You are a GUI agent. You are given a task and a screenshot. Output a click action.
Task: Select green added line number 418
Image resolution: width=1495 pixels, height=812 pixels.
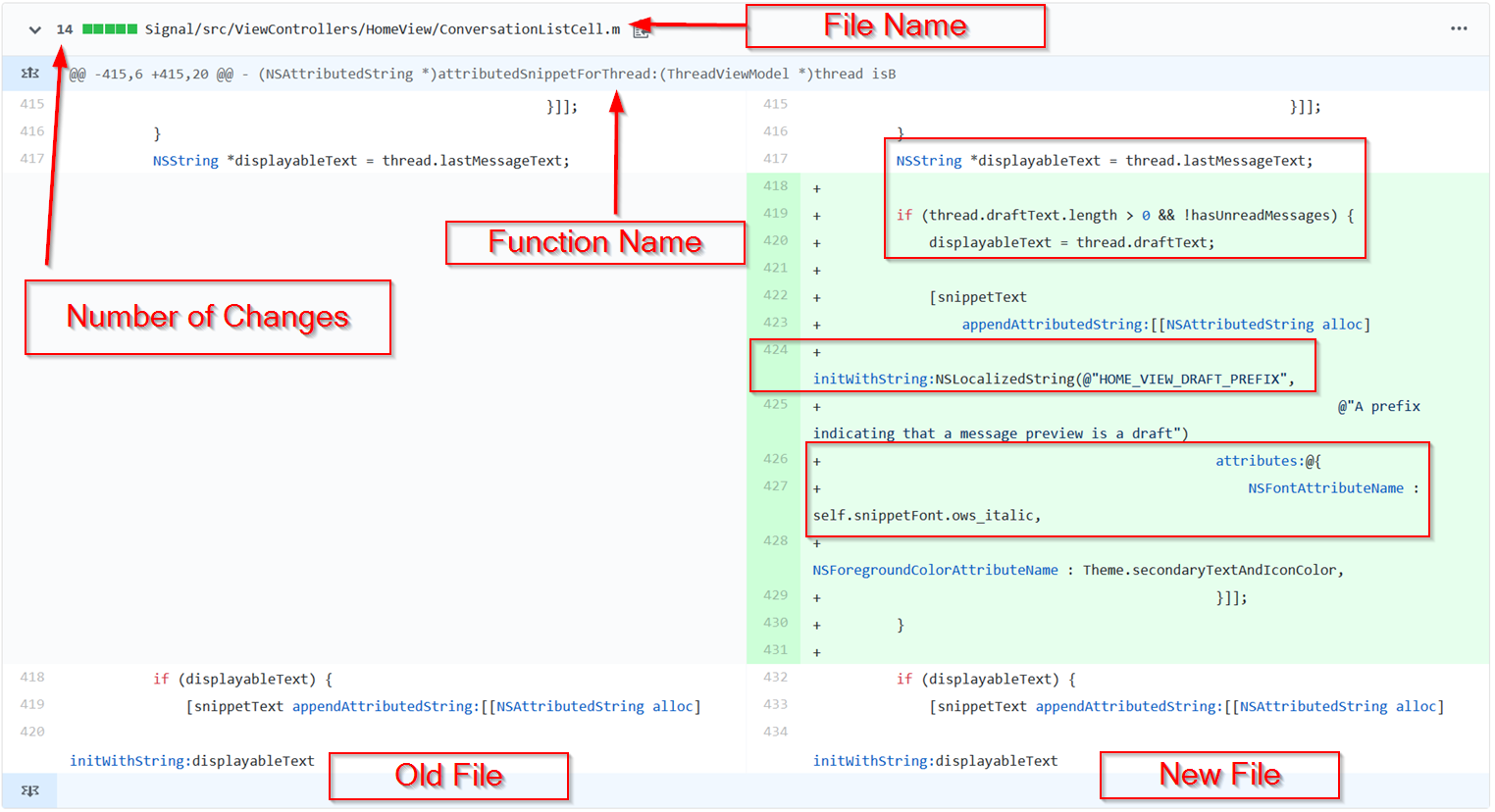pyautogui.click(x=776, y=186)
